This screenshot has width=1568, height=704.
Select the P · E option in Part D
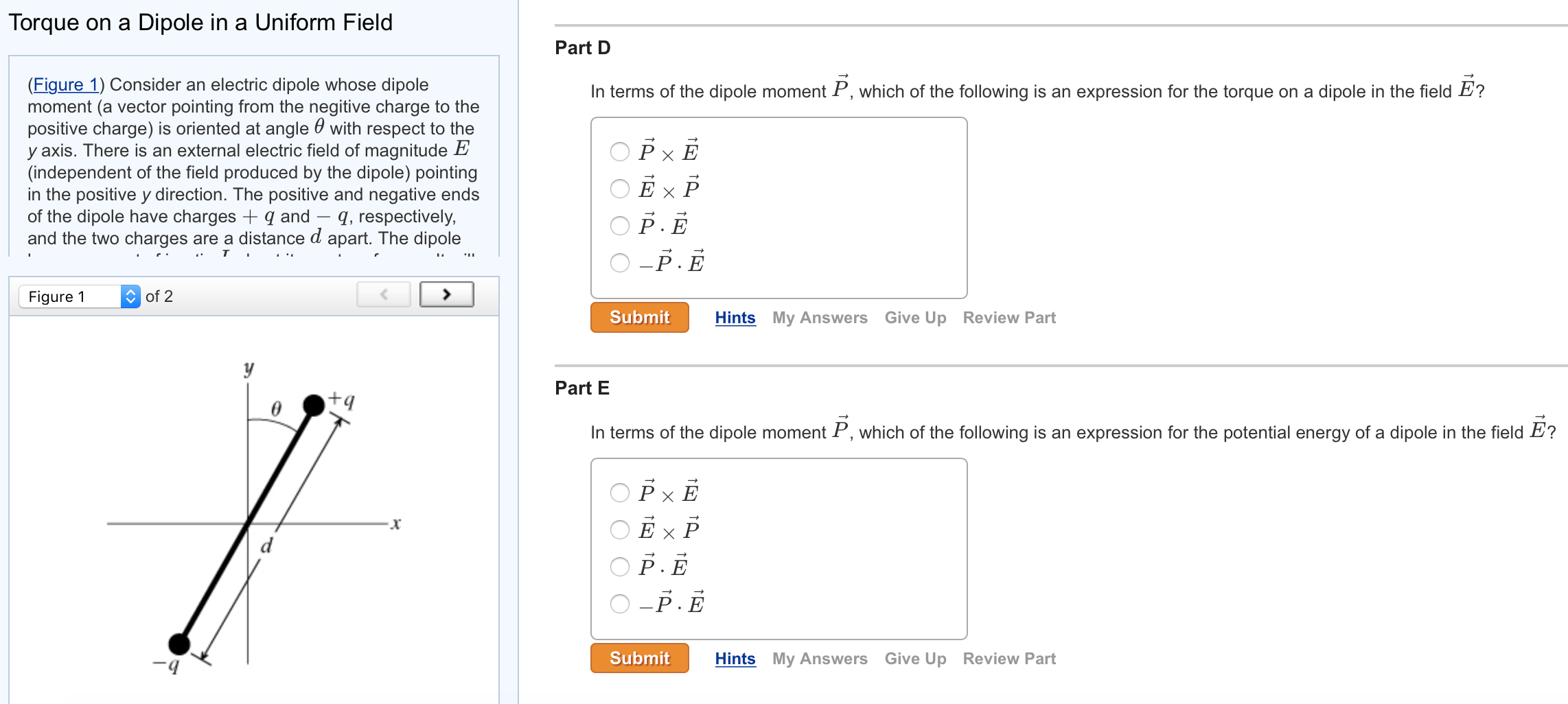coord(619,225)
